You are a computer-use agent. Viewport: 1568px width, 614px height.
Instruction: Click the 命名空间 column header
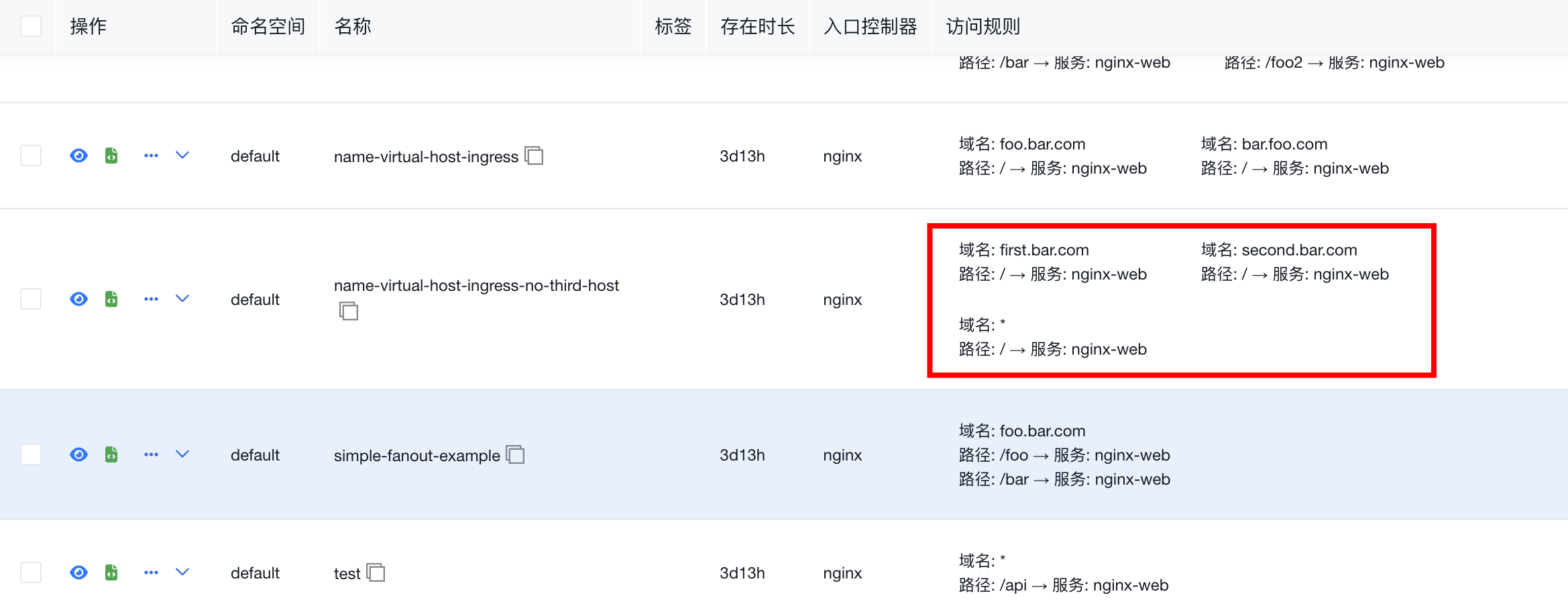click(x=268, y=26)
